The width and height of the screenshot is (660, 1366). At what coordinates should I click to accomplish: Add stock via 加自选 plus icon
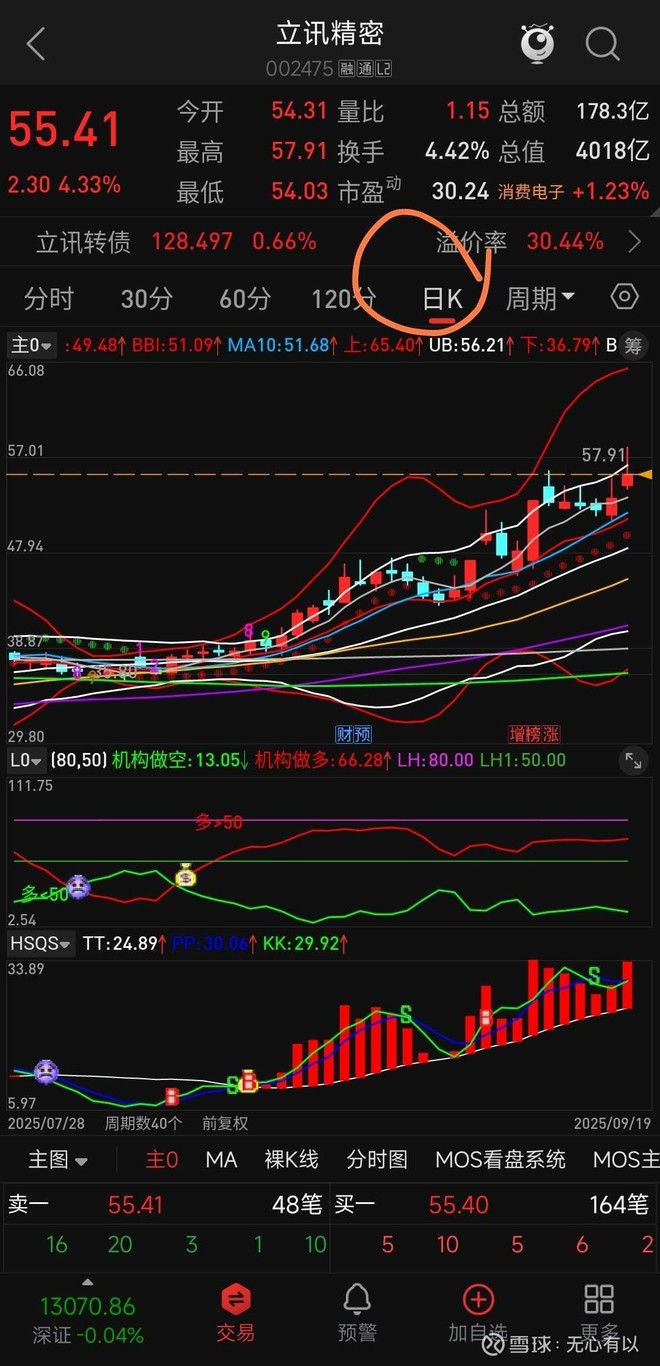pos(478,1299)
